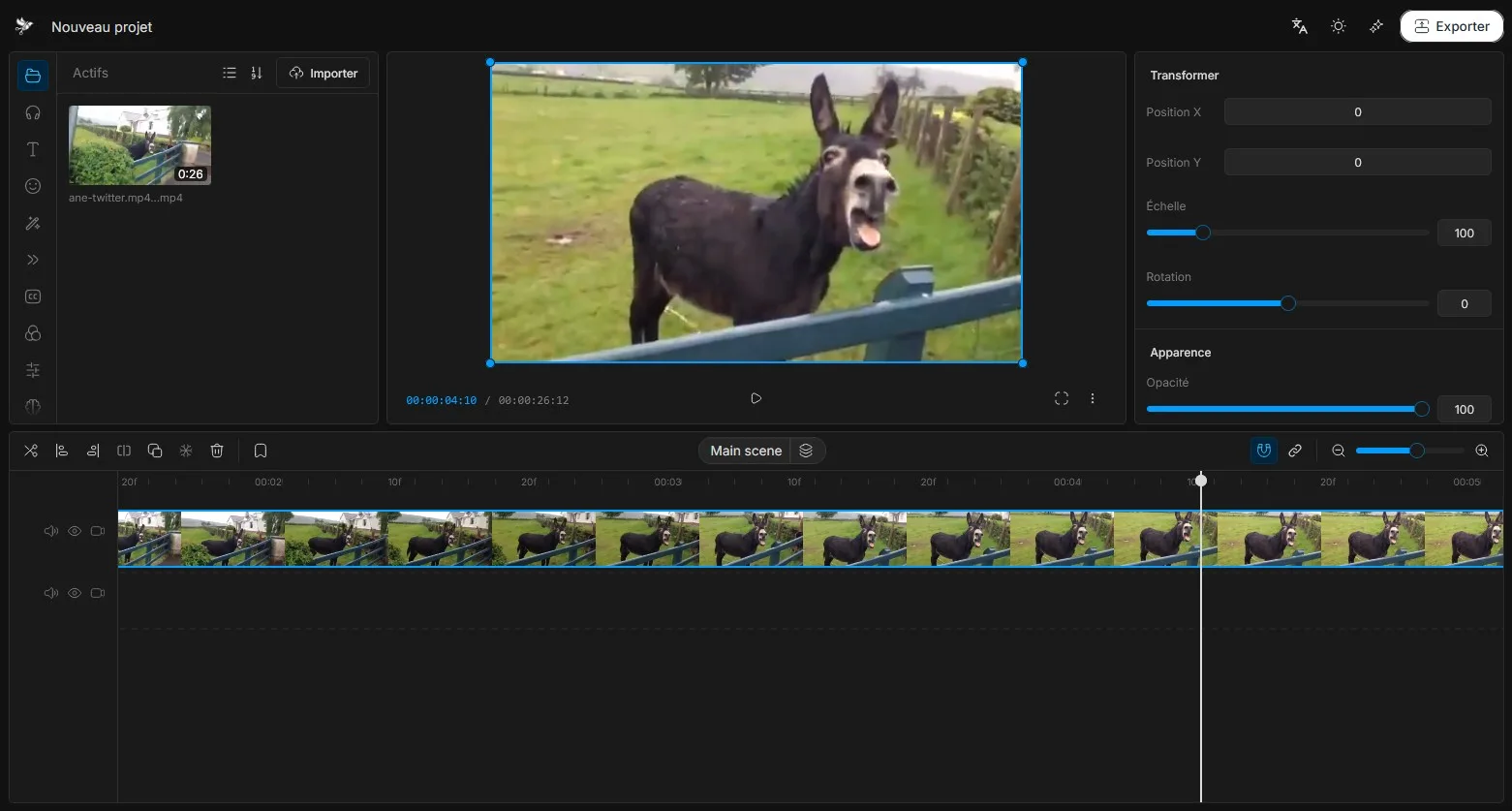
Task: Open the audio headphones sidebar panel
Action: coord(33,112)
